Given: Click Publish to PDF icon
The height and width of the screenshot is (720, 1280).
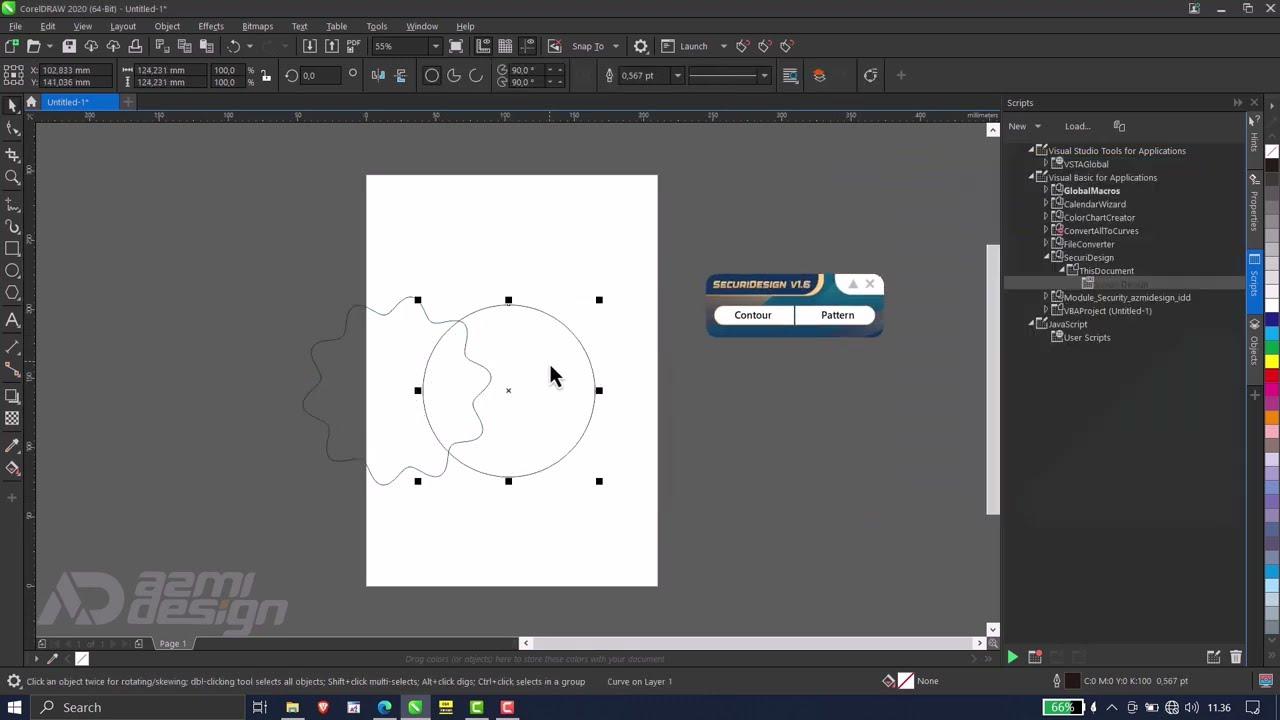Looking at the screenshot, I should 354,46.
